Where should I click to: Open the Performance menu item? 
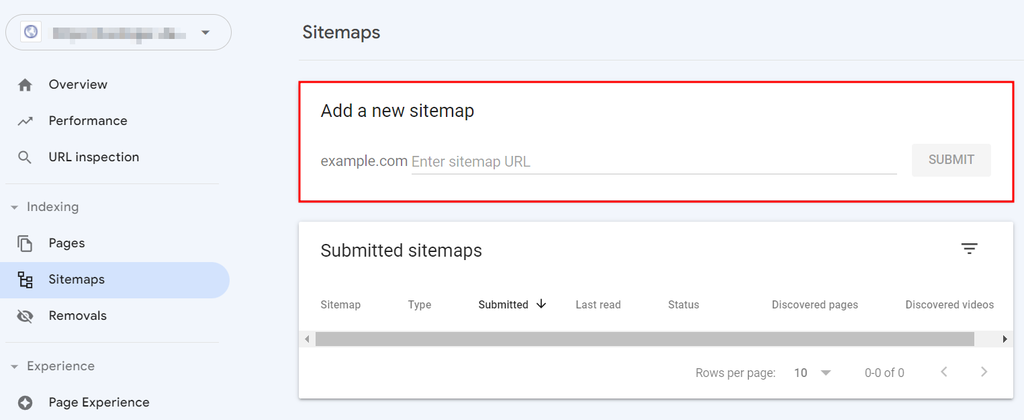[88, 121]
